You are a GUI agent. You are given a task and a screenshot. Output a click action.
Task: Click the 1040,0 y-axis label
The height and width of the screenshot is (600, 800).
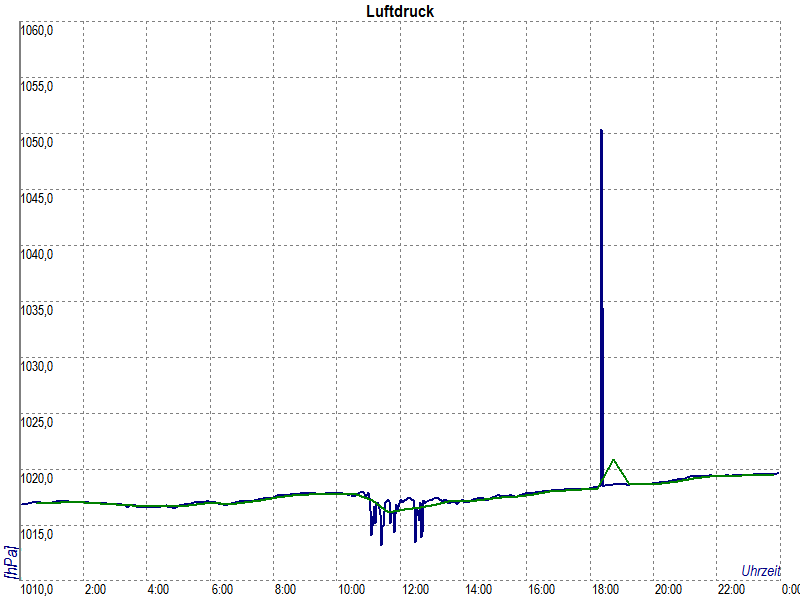36,254
